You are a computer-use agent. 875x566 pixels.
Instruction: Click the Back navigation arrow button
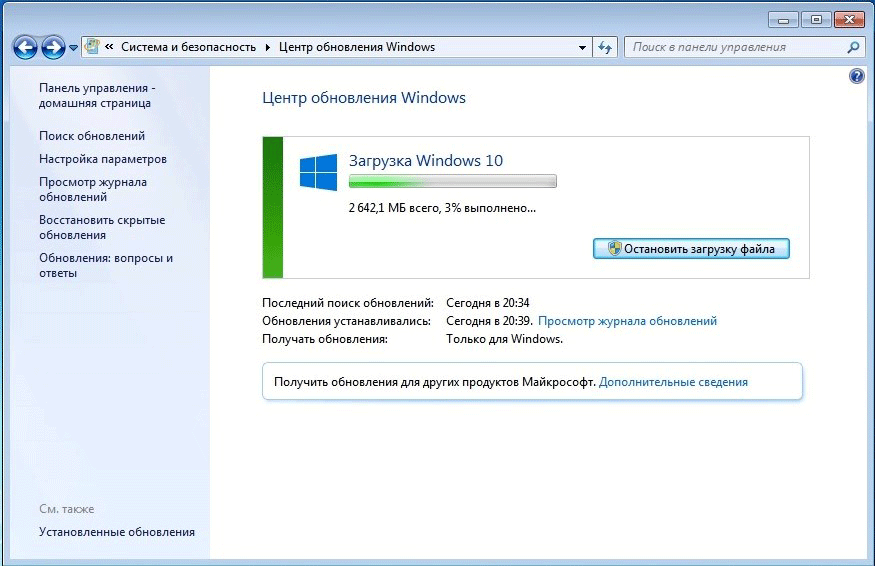(x=25, y=47)
